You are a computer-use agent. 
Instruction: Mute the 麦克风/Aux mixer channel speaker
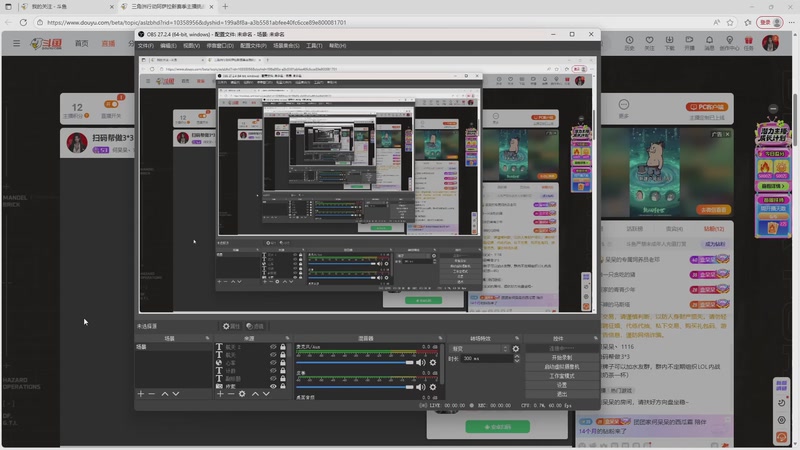(420, 362)
